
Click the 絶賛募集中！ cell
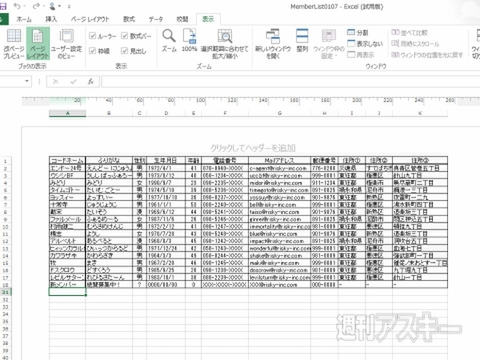109,285
